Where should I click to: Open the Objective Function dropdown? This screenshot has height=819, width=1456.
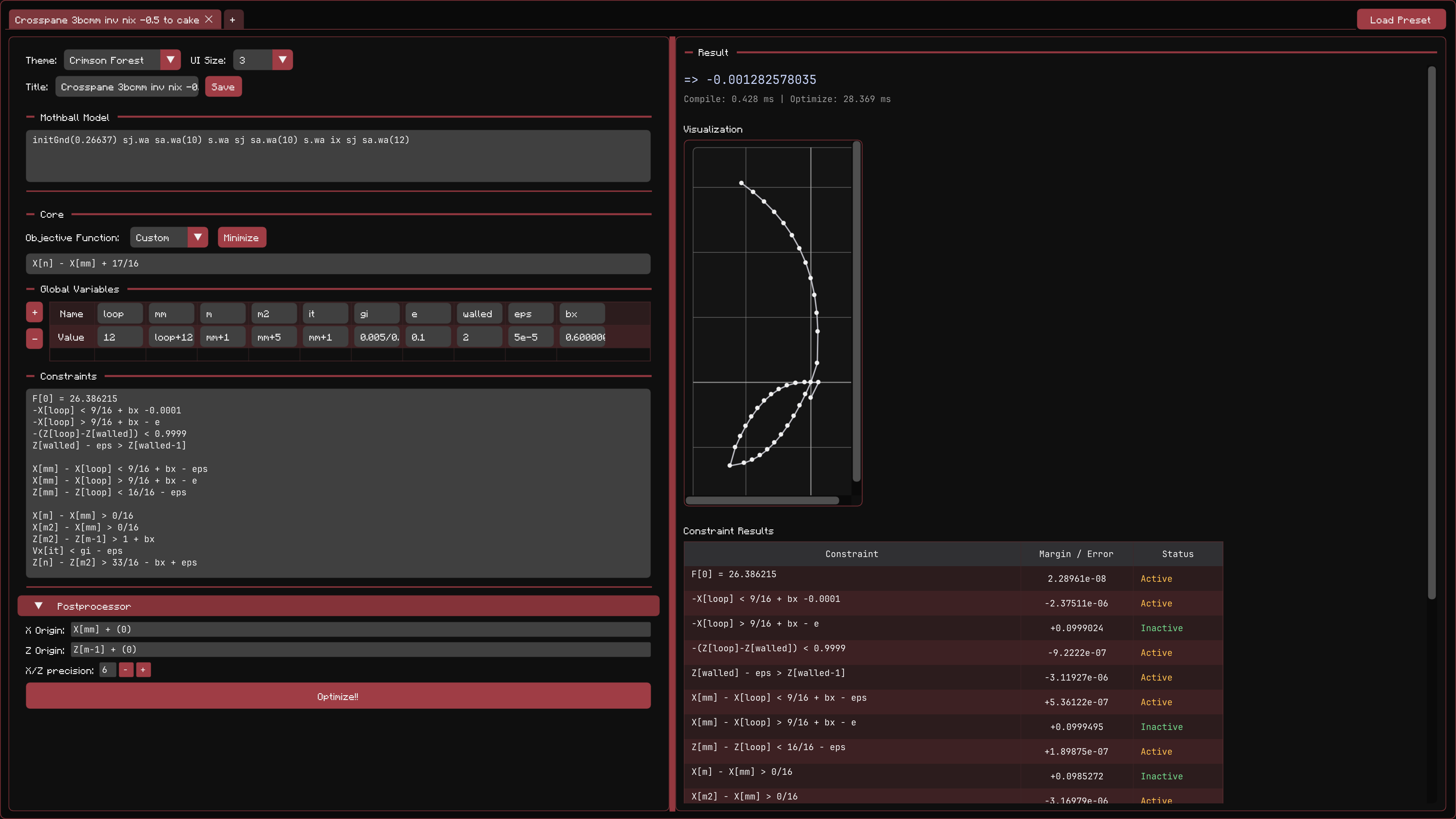pyautogui.click(x=169, y=238)
